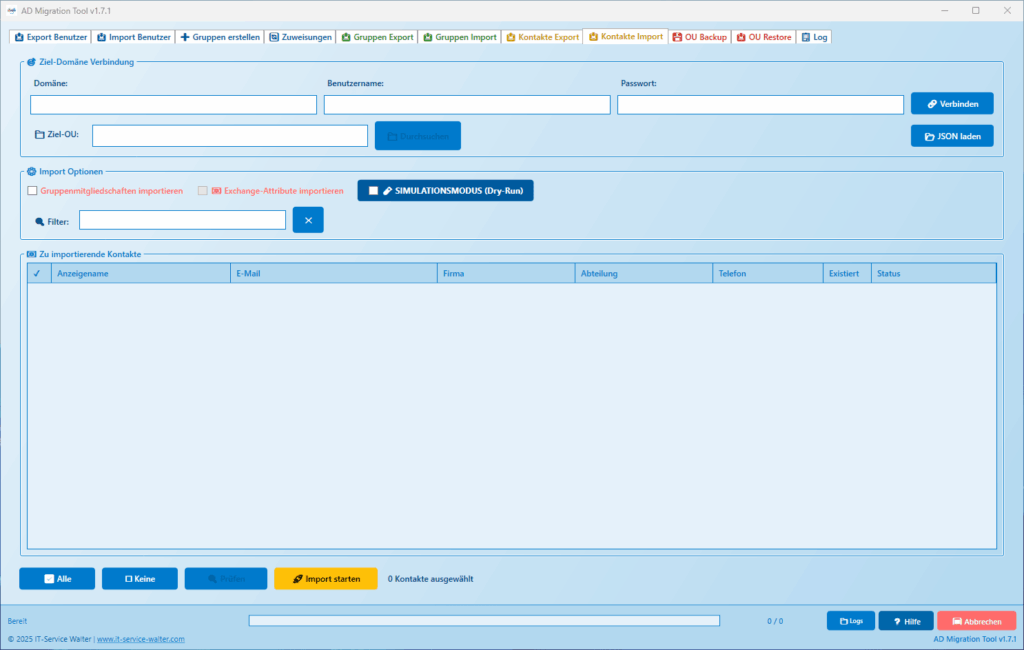Click the Logs icon button in the status bar
This screenshot has width=1024, height=650.
click(842, 620)
